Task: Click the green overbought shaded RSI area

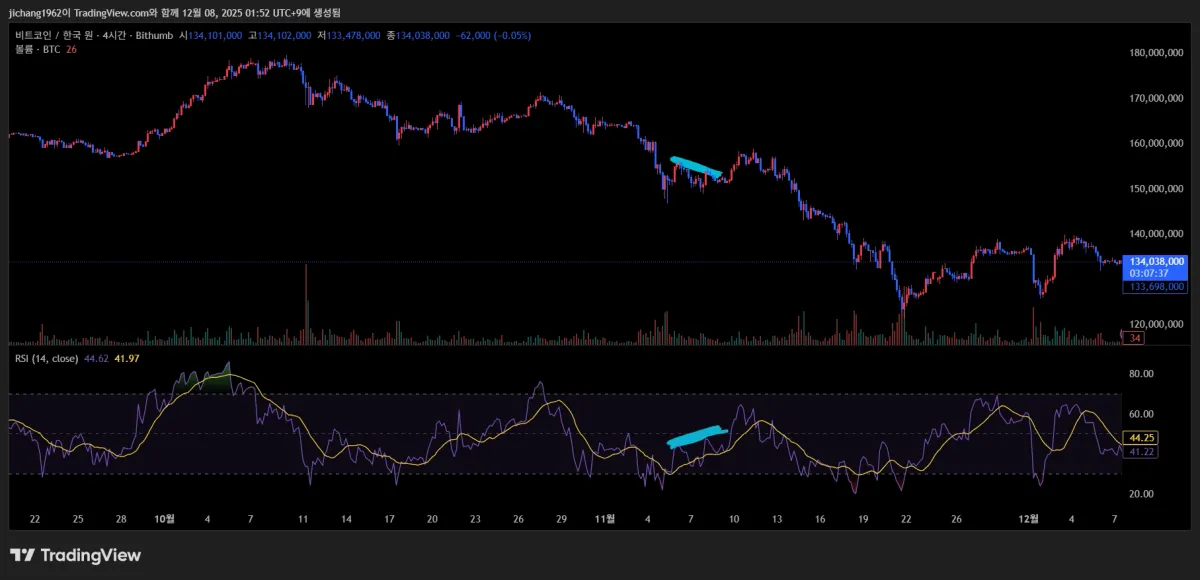Action: click(x=205, y=381)
